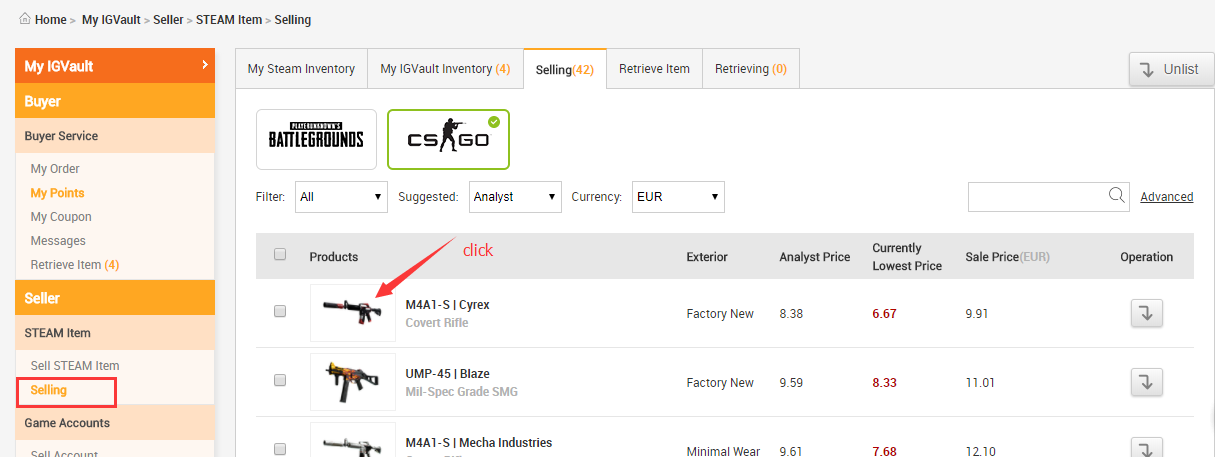The width and height of the screenshot is (1215, 457).
Task: Open the Currency dropdown showing EUR
Action: pos(678,197)
